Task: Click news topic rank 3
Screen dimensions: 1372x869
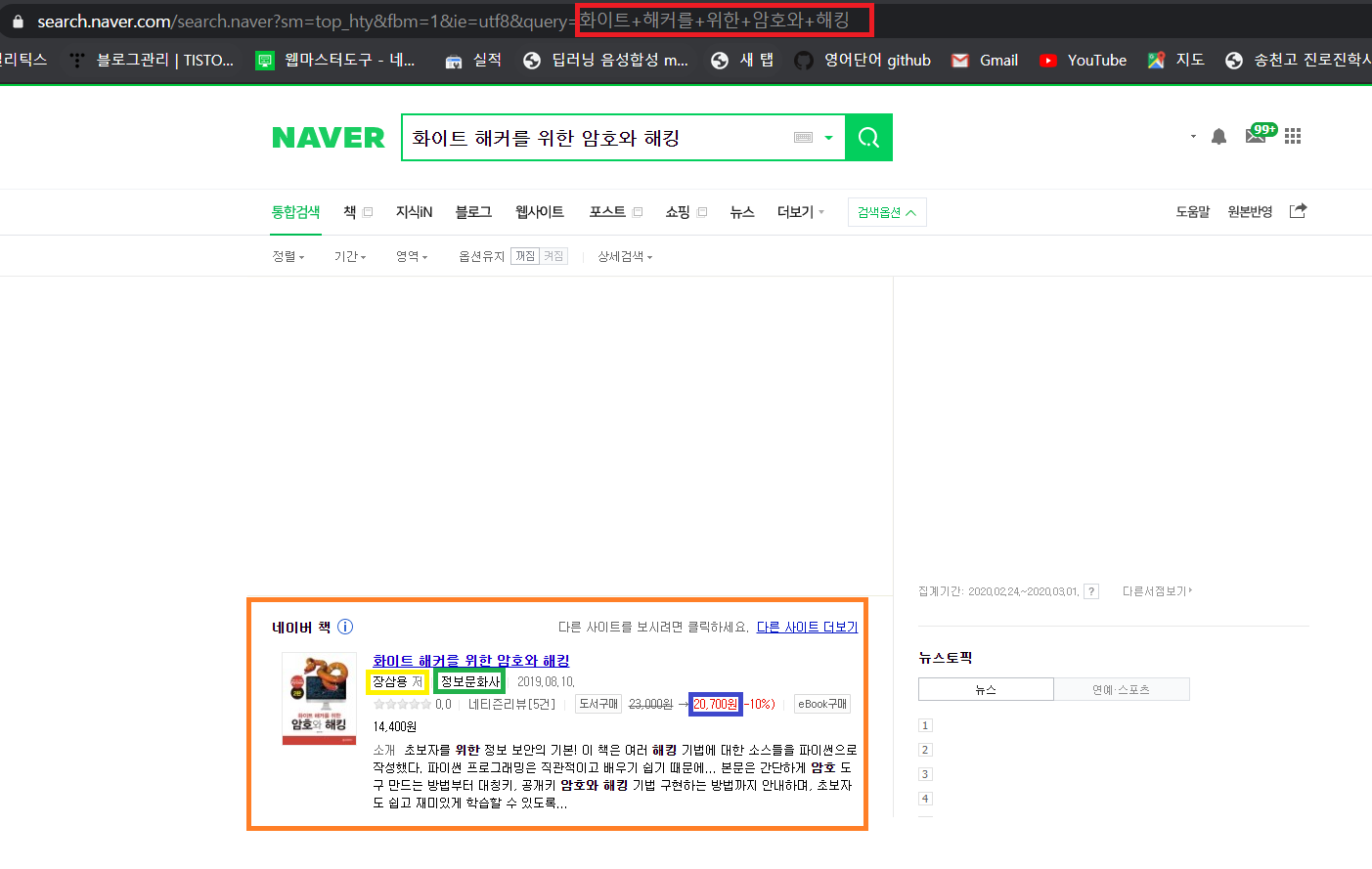Action: pyautogui.click(x=925, y=774)
